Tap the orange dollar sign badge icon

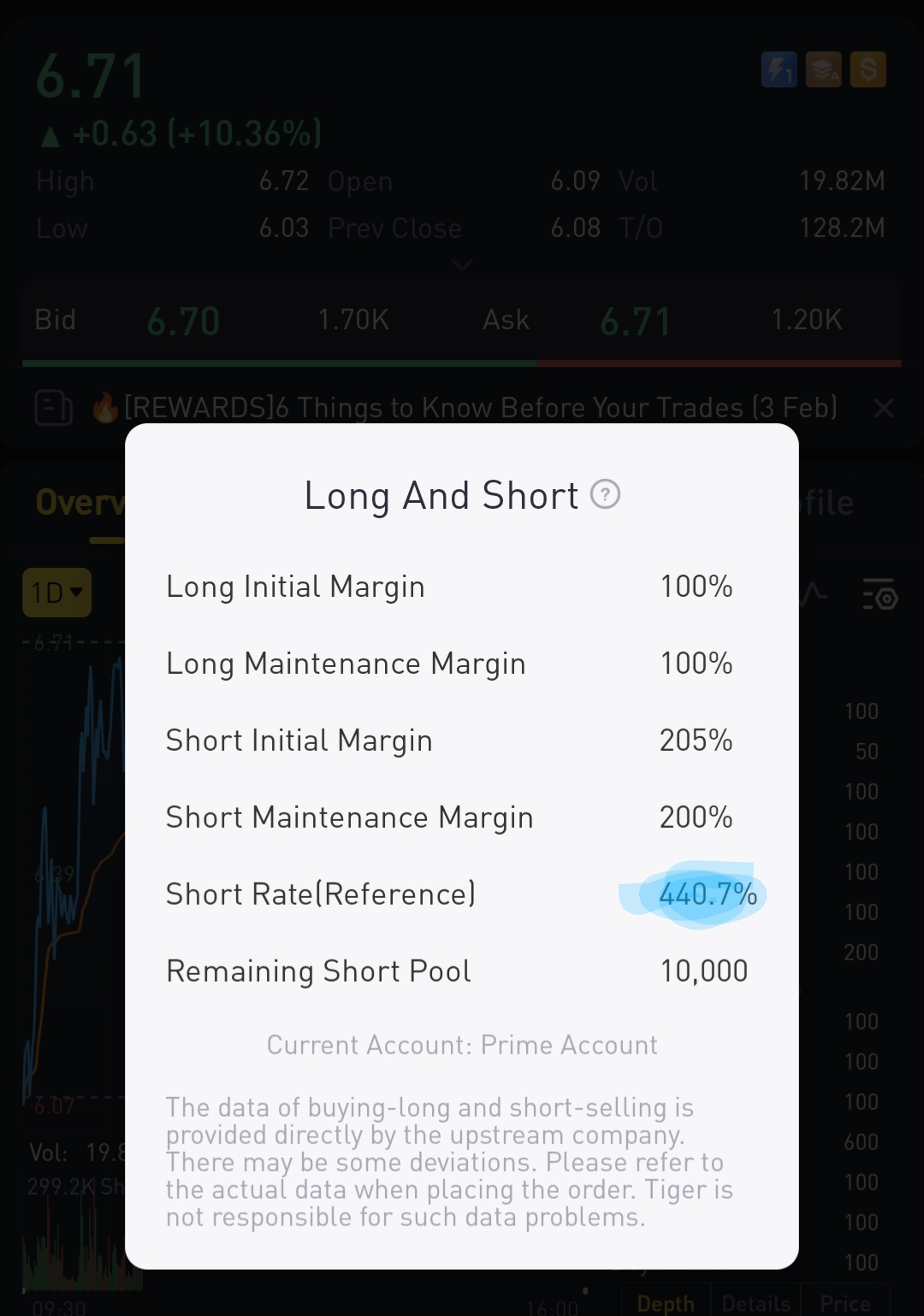(x=868, y=69)
